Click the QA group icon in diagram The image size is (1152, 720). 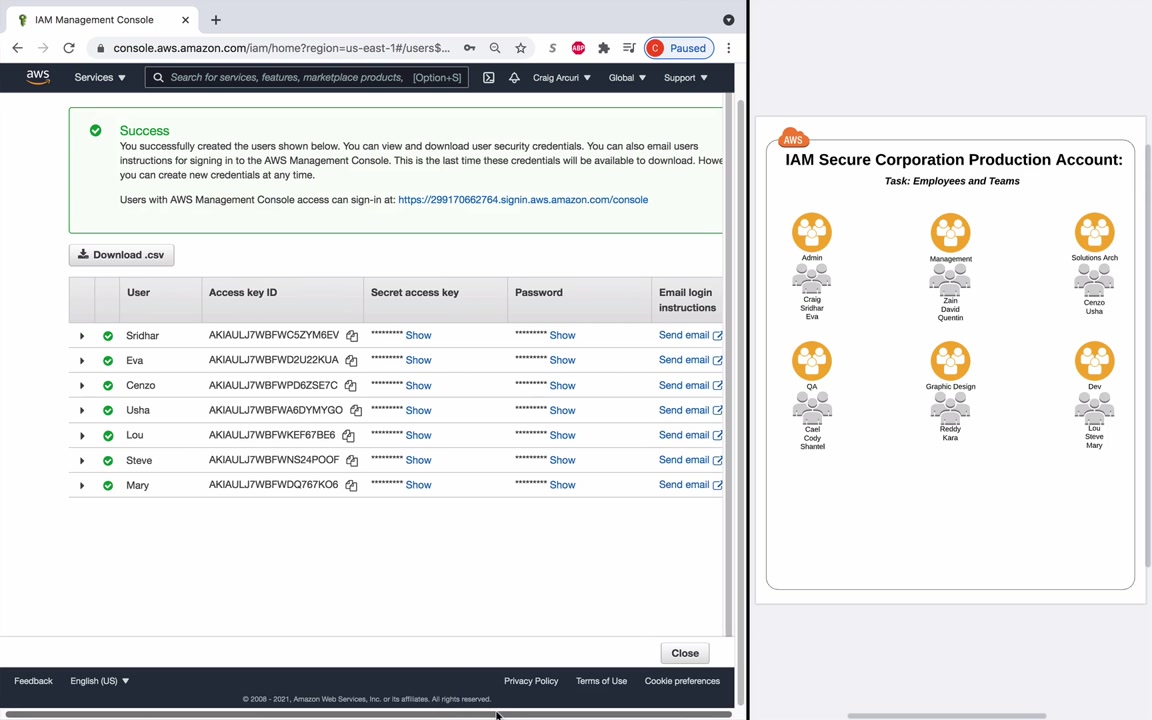(812, 361)
